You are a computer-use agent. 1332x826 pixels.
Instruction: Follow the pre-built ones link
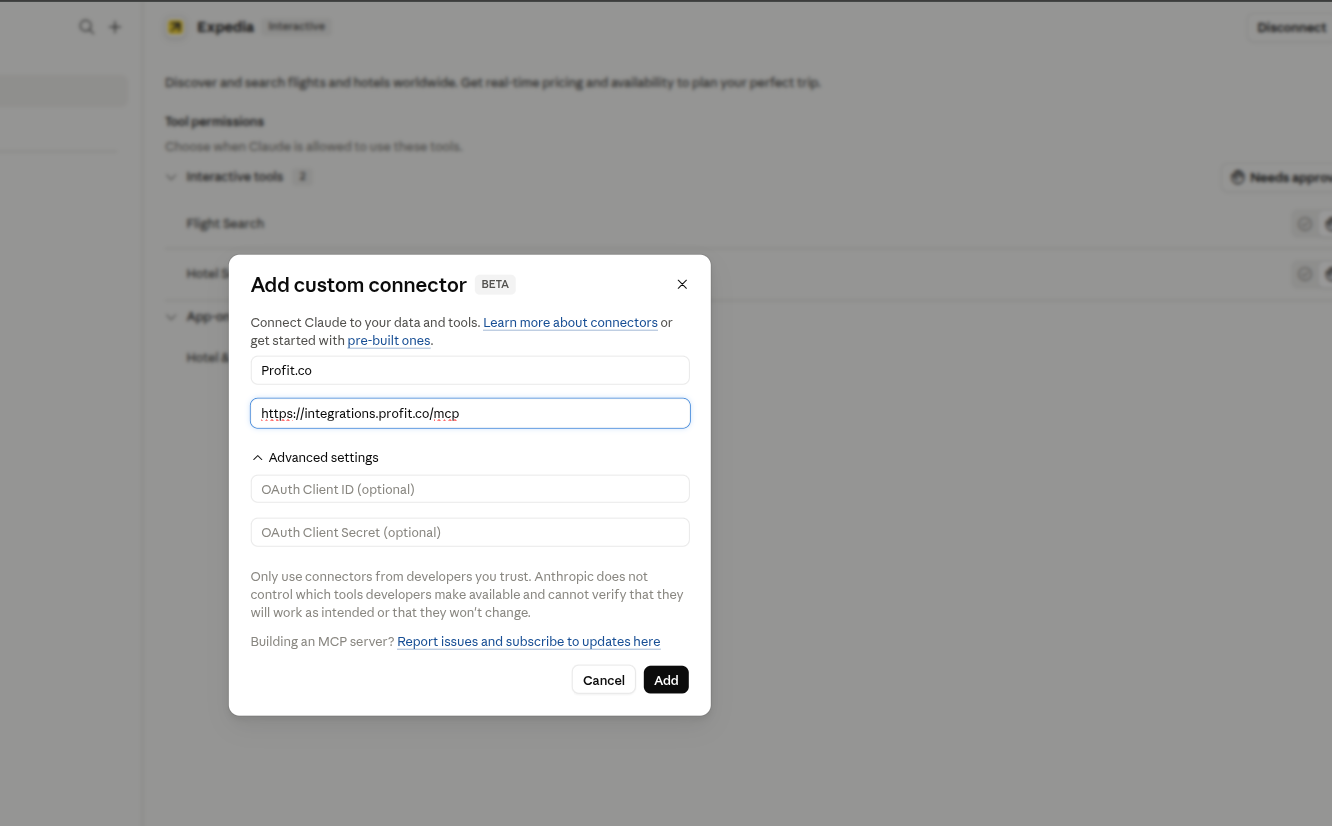tap(389, 341)
